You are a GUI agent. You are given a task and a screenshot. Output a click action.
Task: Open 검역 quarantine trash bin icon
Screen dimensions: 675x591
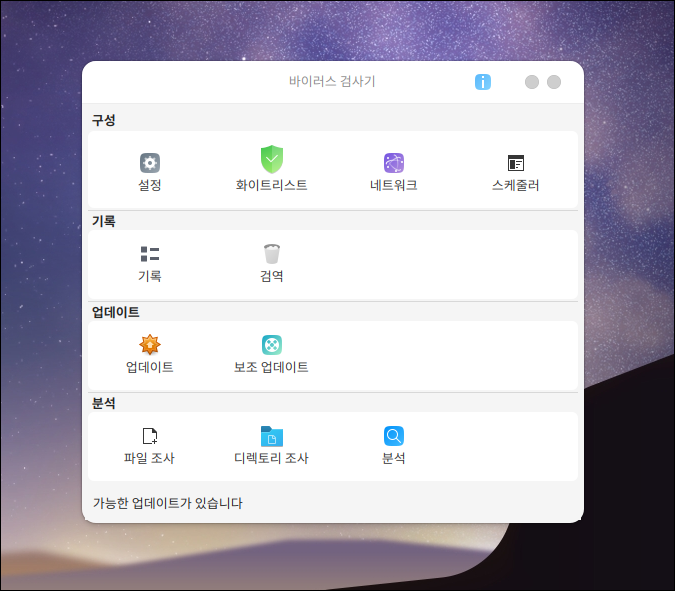272,254
